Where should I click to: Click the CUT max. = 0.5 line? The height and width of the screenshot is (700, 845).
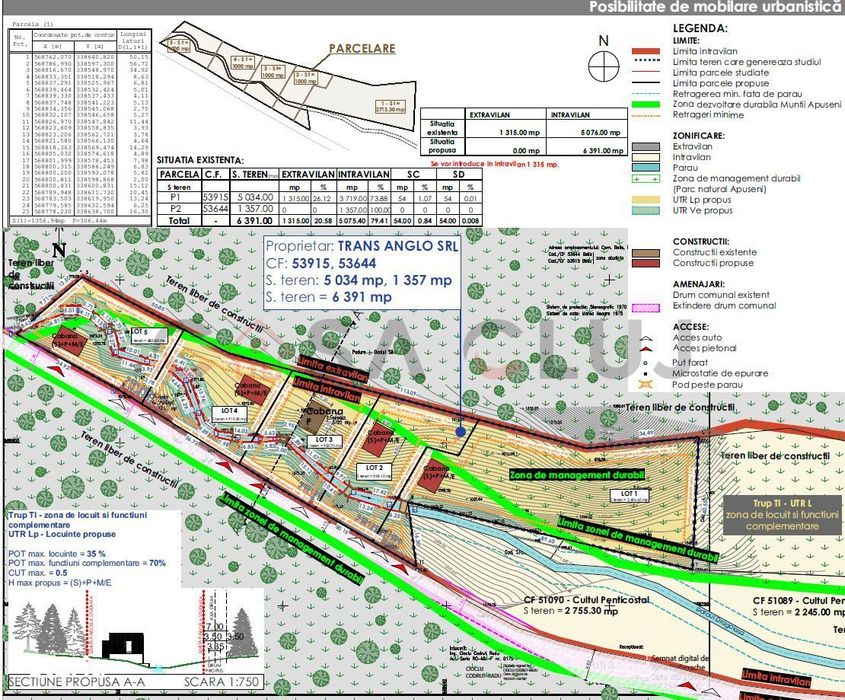tap(38, 573)
